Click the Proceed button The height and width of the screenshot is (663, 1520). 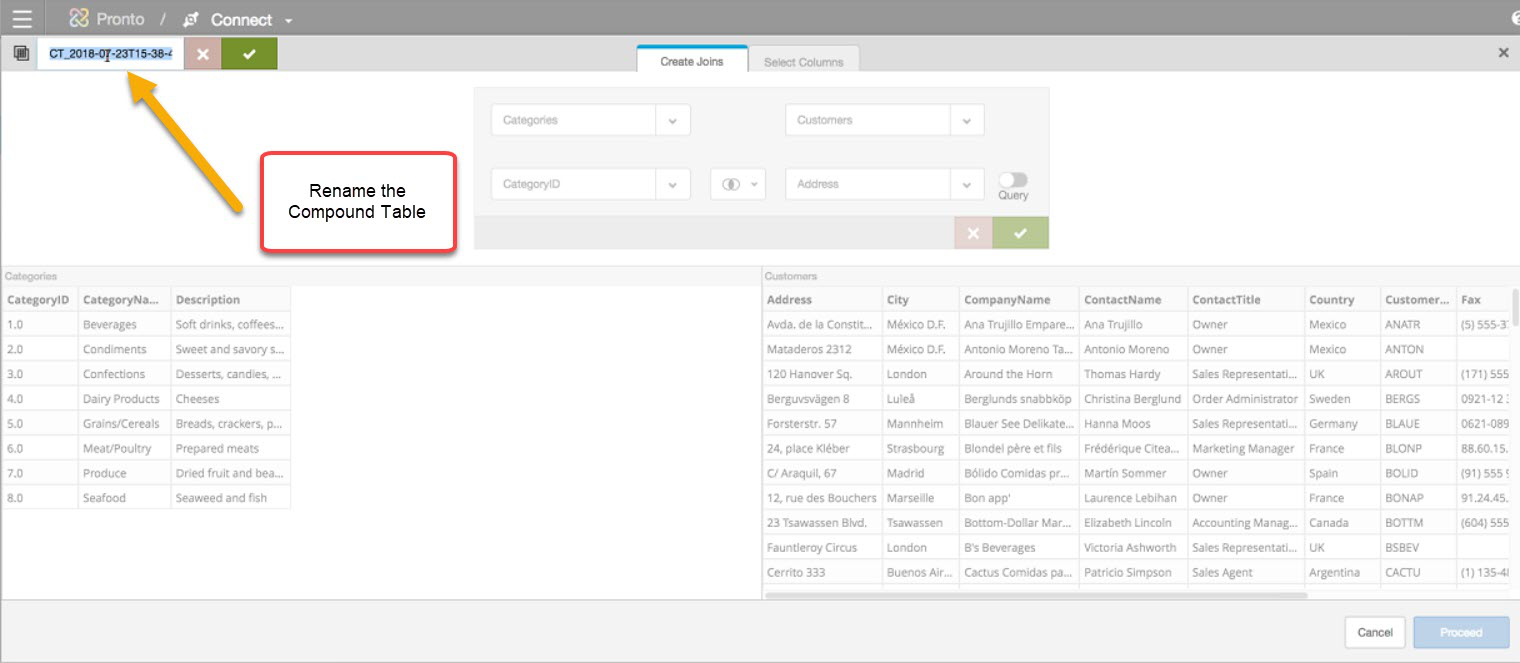(x=1460, y=632)
